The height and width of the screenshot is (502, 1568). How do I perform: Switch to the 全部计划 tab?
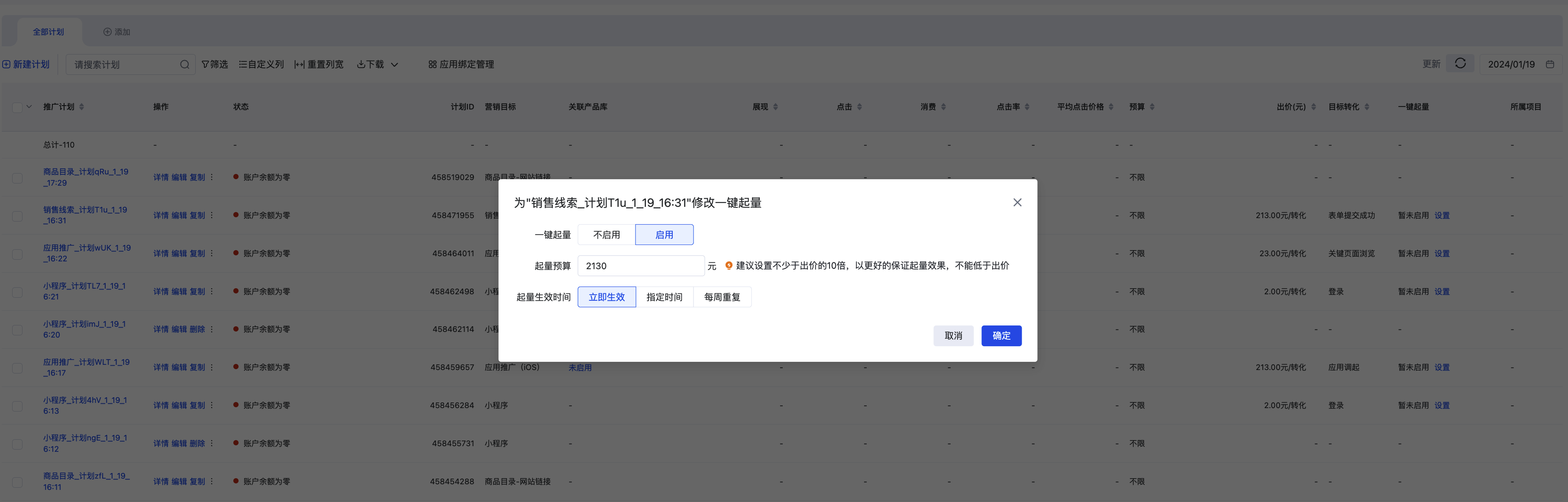pyautogui.click(x=48, y=32)
